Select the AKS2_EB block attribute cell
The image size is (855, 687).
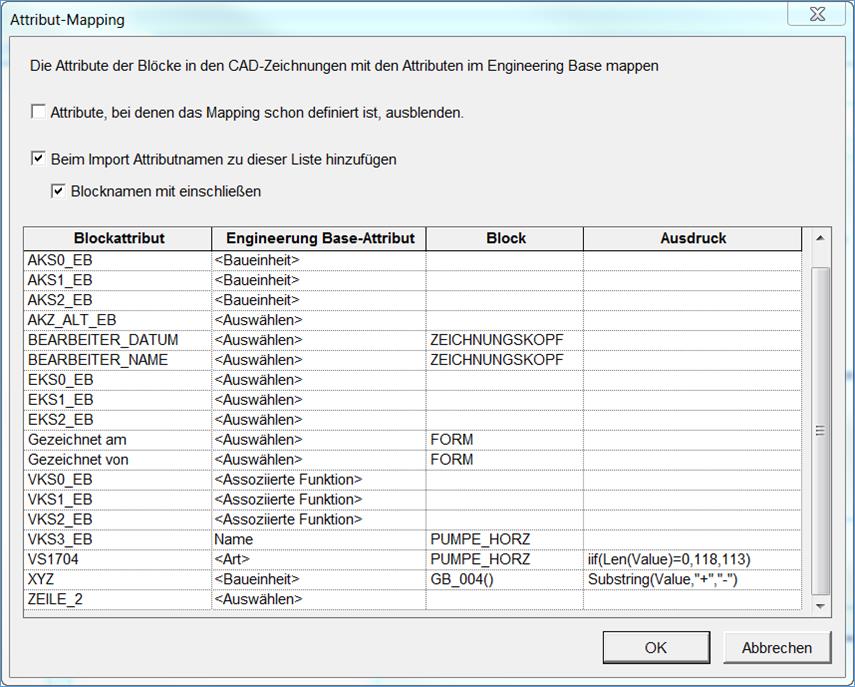118,300
